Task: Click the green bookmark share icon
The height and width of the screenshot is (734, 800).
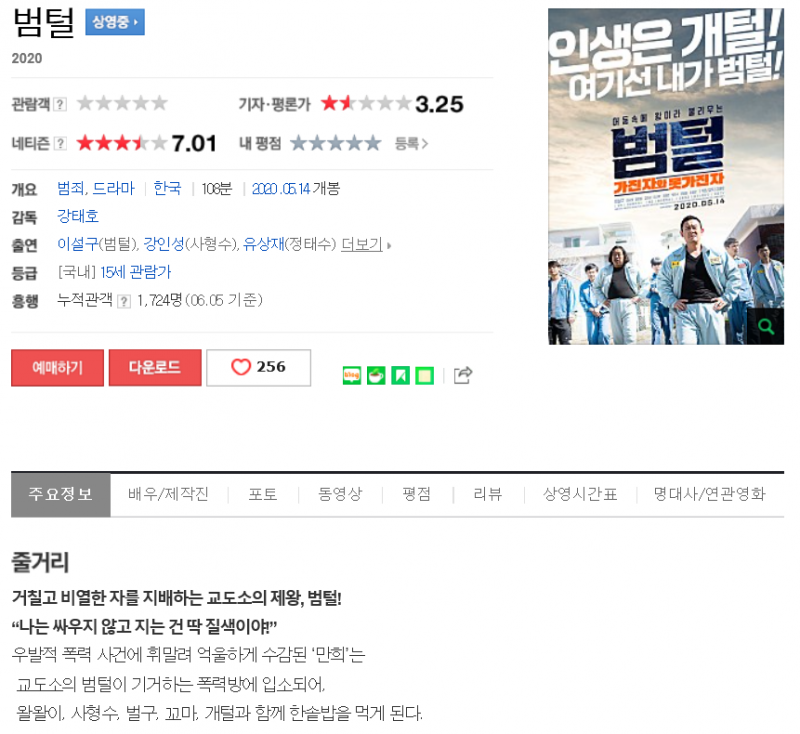Action: pyautogui.click(x=400, y=376)
